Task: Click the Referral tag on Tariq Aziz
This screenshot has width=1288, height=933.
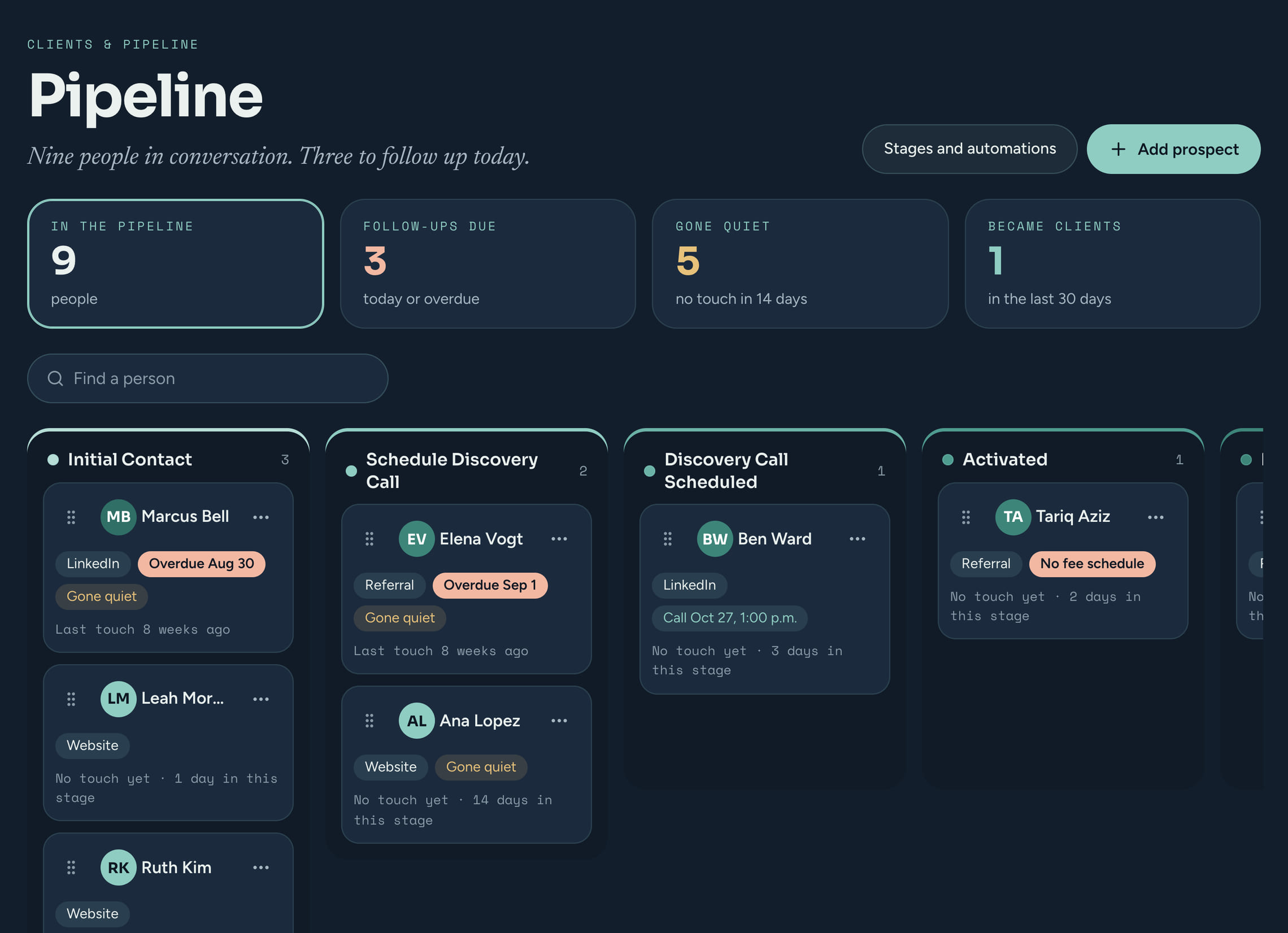Action: pyautogui.click(x=985, y=563)
